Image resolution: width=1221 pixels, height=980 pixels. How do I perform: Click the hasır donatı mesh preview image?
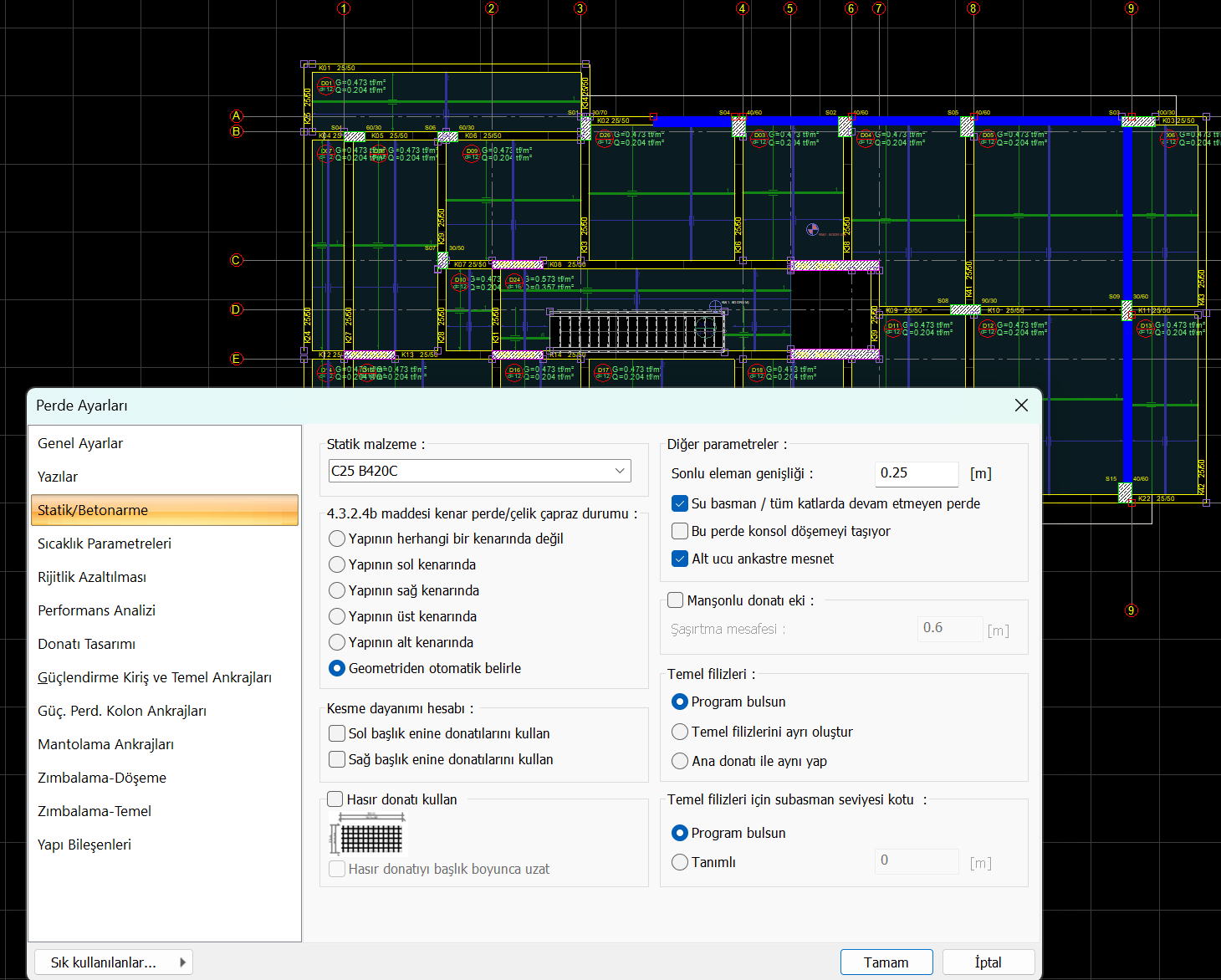click(366, 835)
